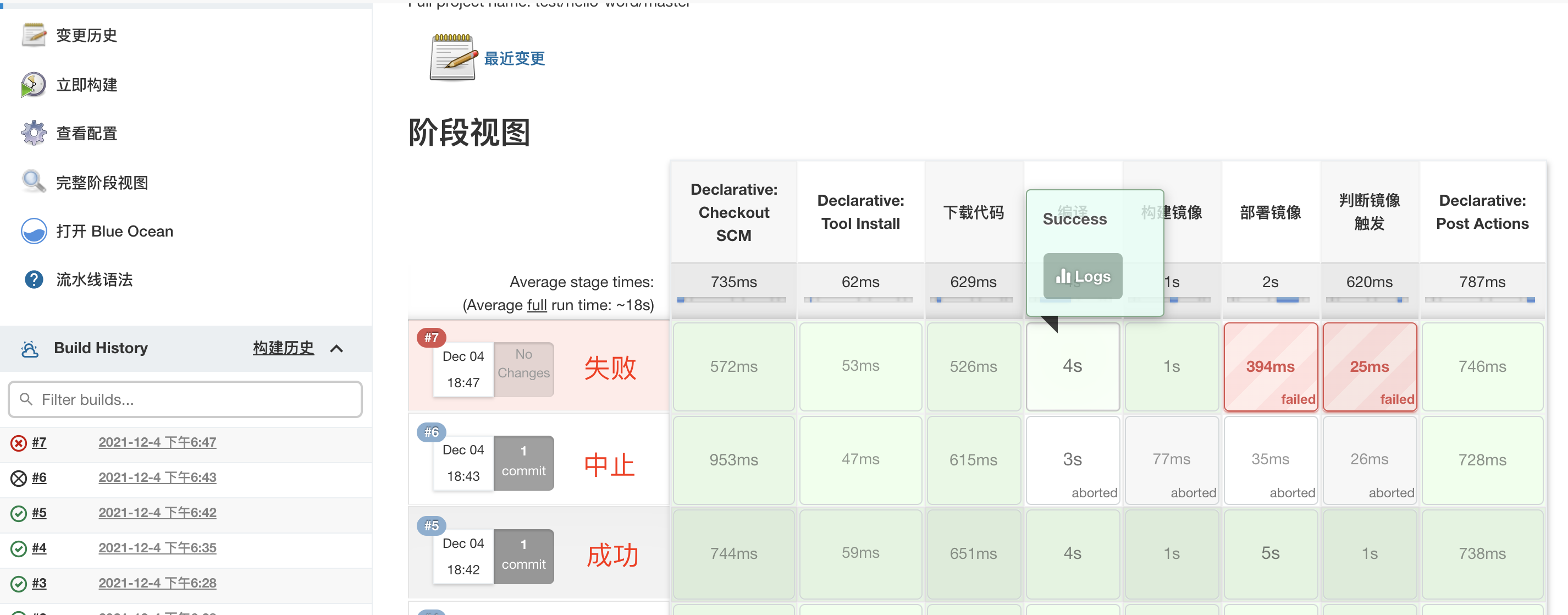1568x615 pixels.
Task: Click the 1 commit box for build #6
Action: tap(523, 463)
